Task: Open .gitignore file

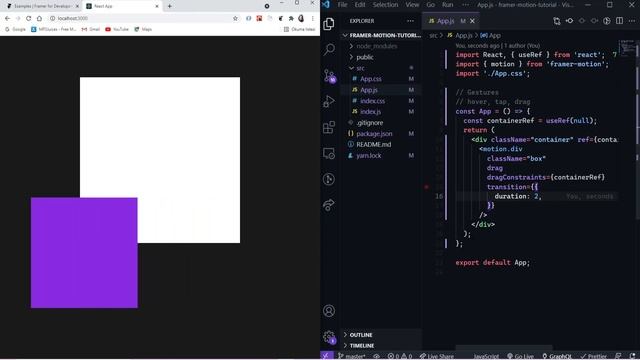Action: point(381,123)
